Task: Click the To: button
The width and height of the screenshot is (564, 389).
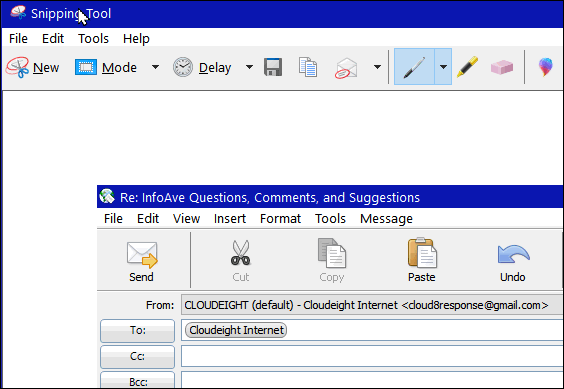Action: (137, 330)
